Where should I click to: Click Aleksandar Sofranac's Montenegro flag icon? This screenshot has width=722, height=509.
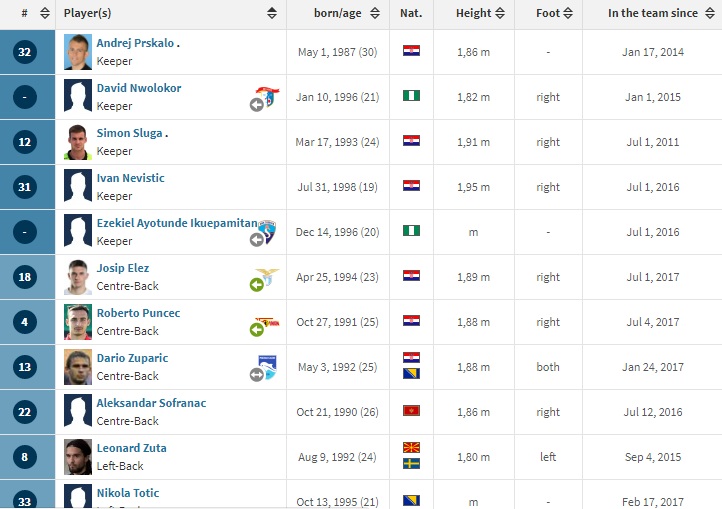point(411,410)
